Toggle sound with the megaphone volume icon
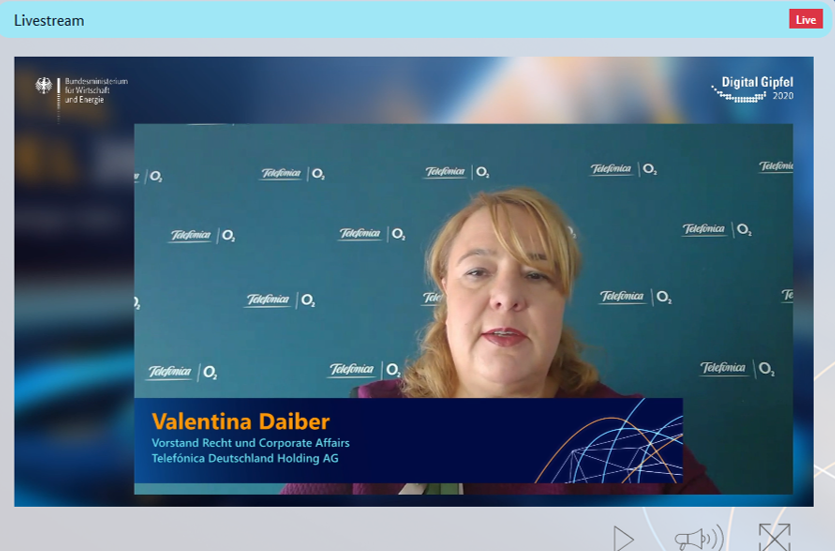This screenshot has height=551, width=835. 699,538
